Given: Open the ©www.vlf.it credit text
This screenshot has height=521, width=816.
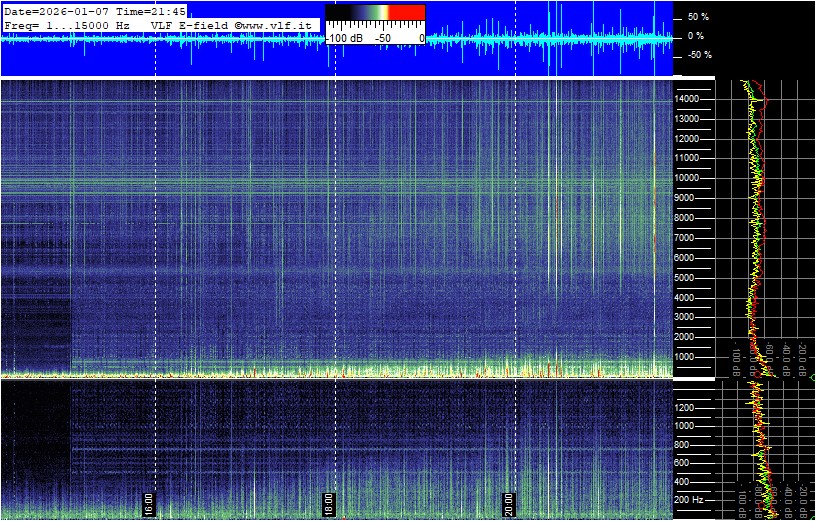Looking at the screenshot, I should click(x=275, y=24).
